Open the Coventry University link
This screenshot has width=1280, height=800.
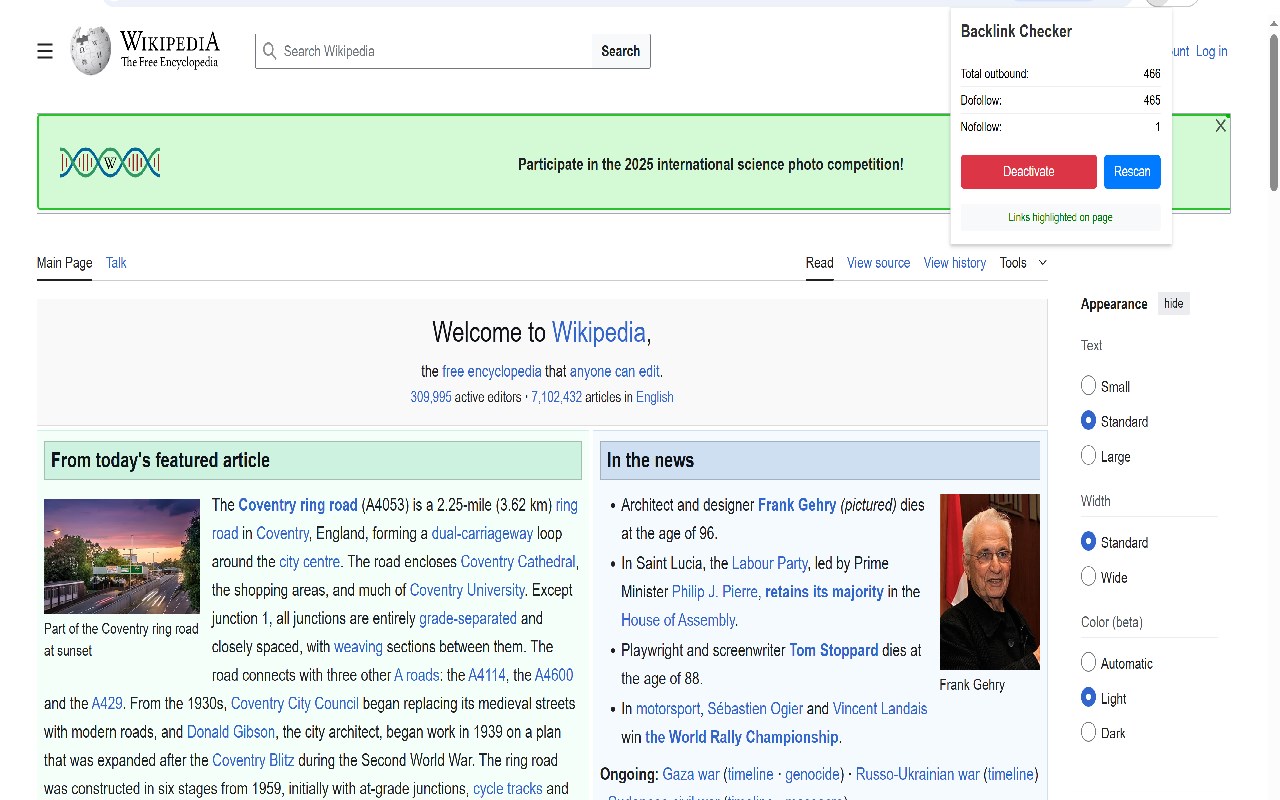pyautogui.click(x=467, y=590)
